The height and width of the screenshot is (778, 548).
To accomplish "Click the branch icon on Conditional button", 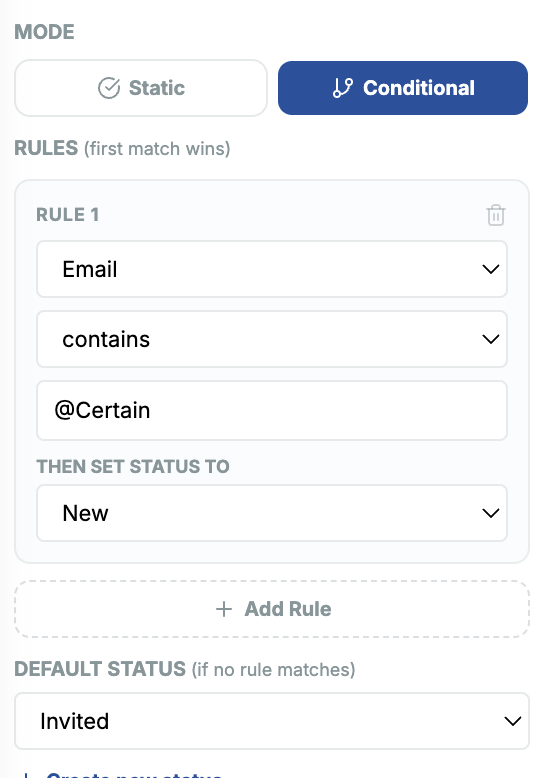I will point(342,88).
